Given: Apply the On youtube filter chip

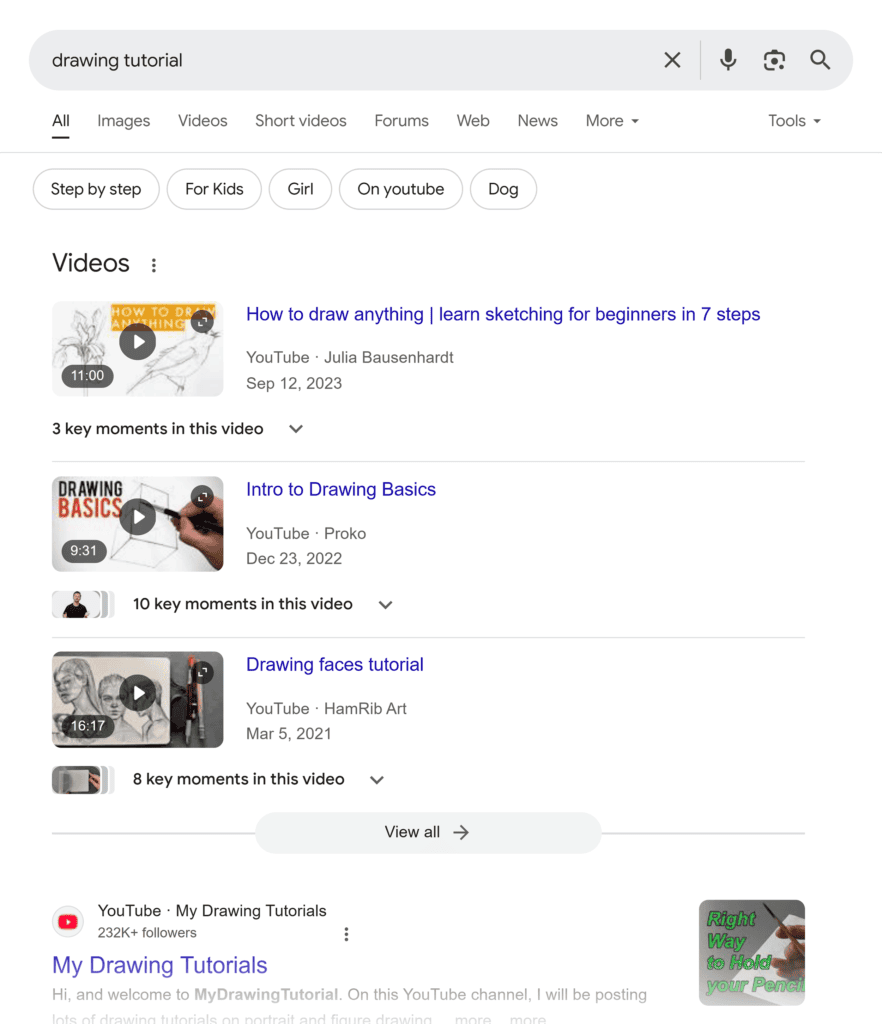Looking at the screenshot, I should tap(400, 189).
